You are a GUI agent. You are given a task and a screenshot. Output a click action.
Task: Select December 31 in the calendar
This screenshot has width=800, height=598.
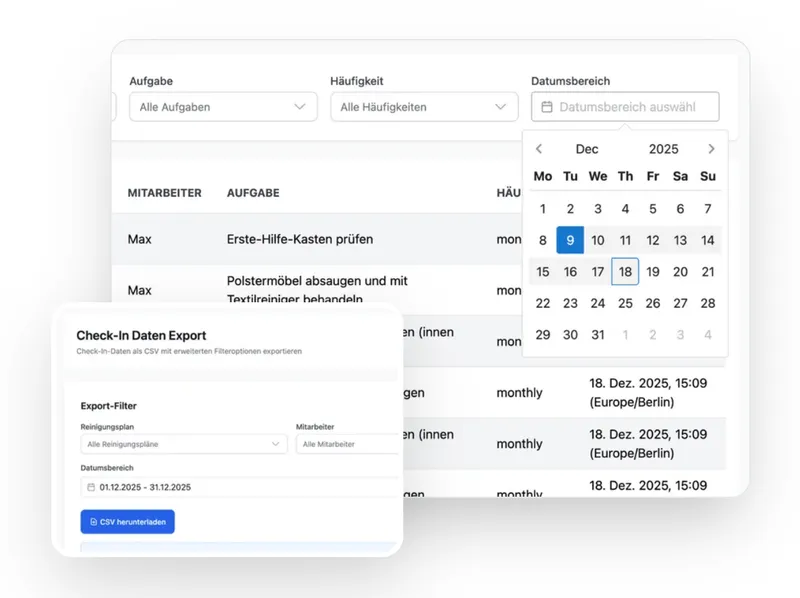(x=597, y=335)
